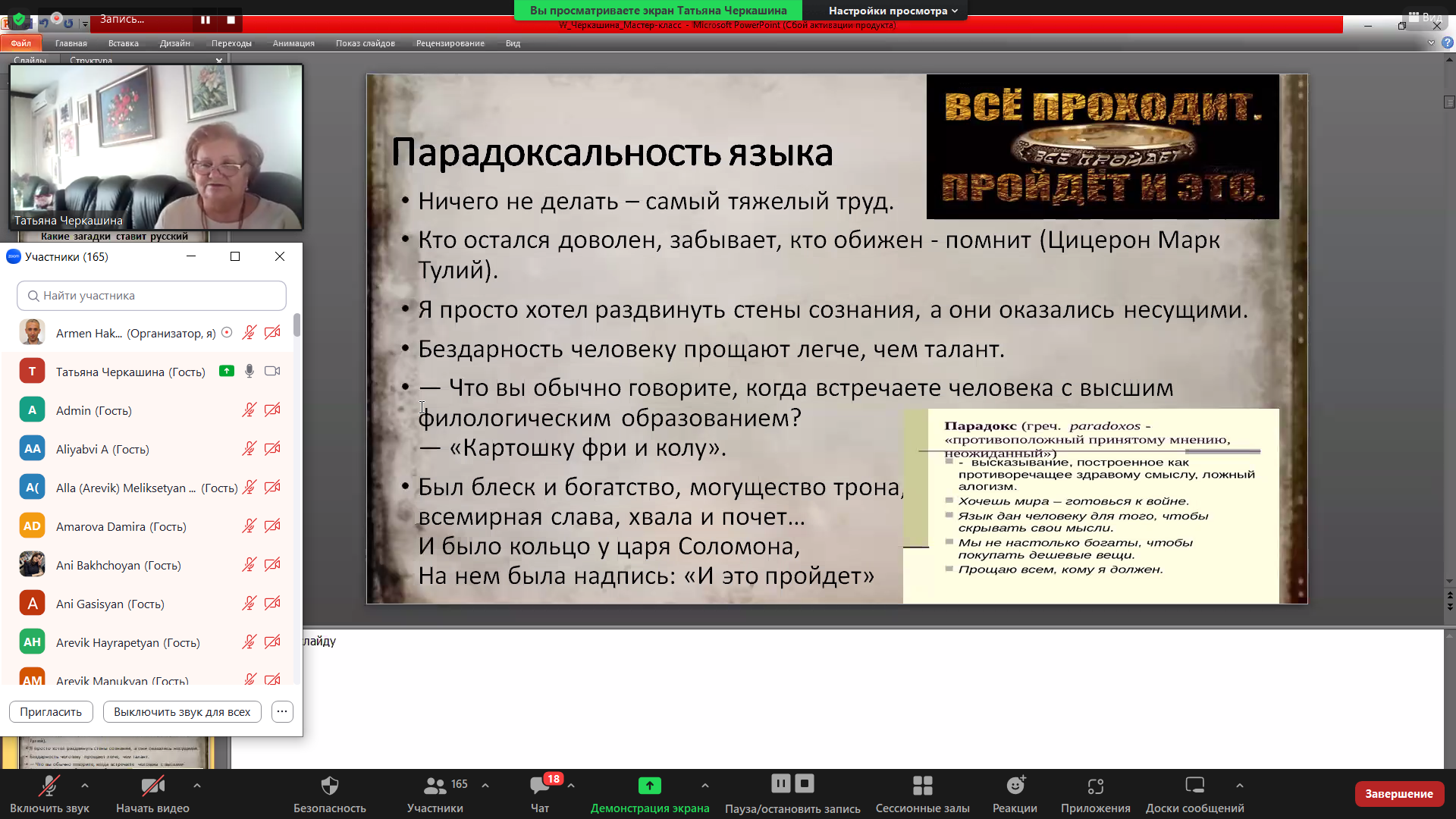Expand the participants options arrow next to 165
The width and height of the screenshot is (1456, 819).
click(485, 786)
